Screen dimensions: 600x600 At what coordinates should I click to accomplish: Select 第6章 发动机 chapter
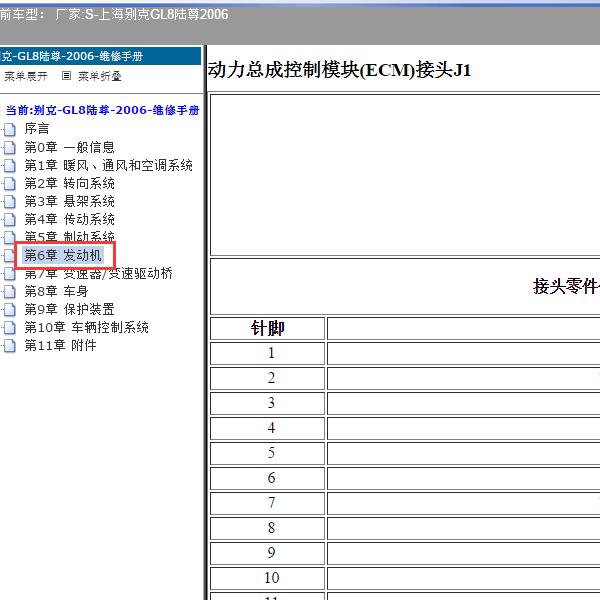pos(63,255)
